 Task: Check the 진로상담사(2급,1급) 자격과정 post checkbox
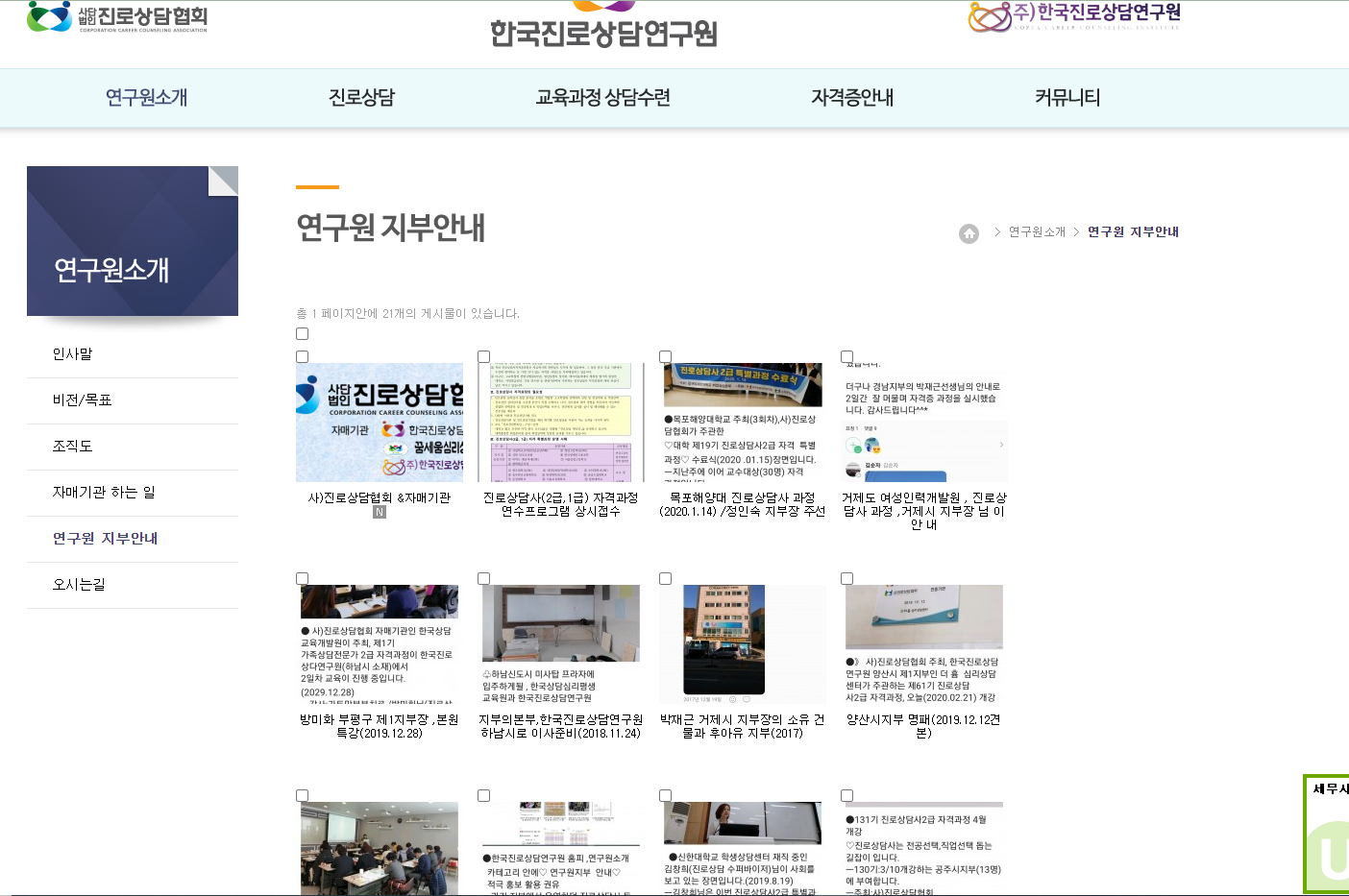coord(483,357)
